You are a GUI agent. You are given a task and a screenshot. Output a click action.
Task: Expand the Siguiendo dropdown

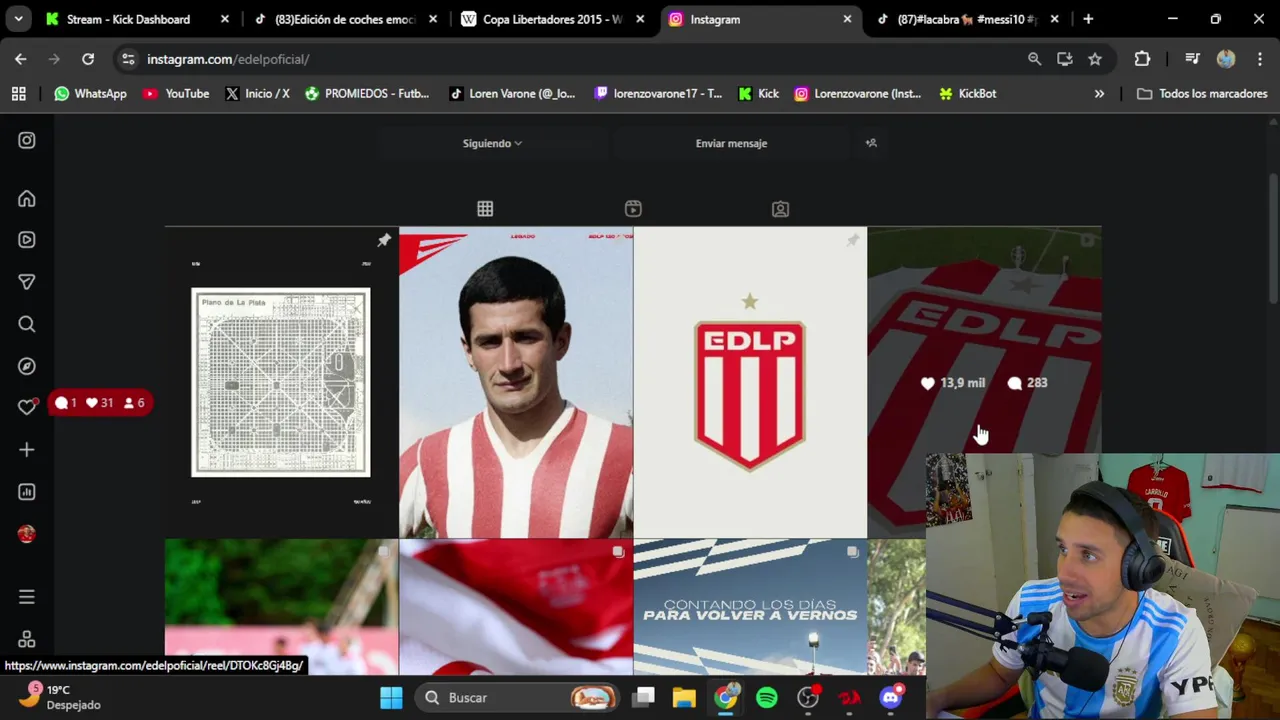click(x=492, y=143)
